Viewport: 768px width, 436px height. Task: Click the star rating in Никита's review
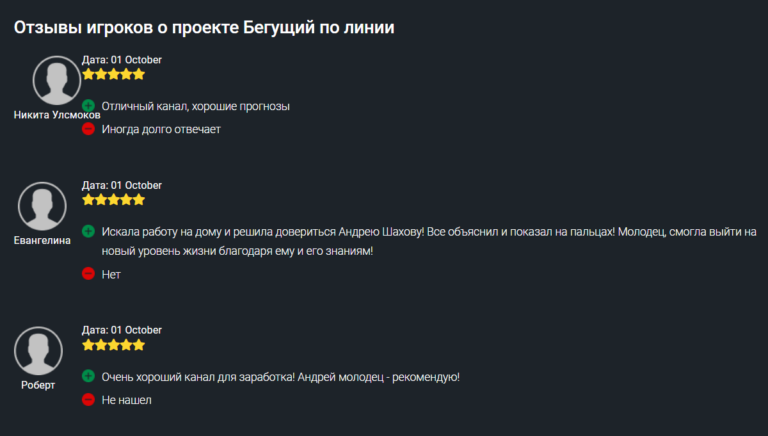[113, 74]
